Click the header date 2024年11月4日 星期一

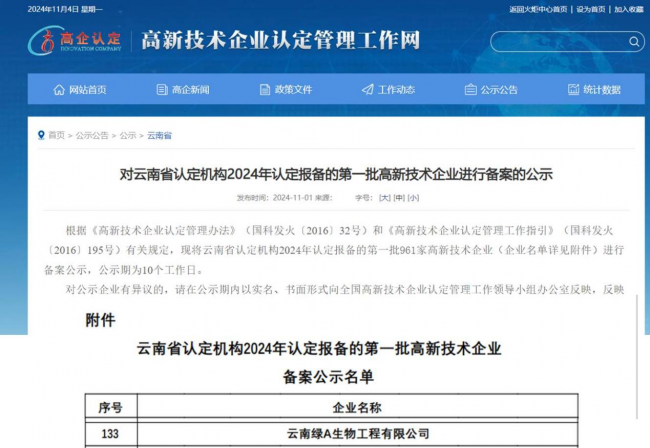(65, 9)
